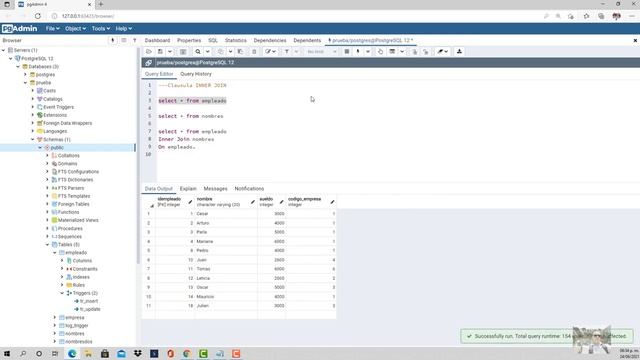Click the Open File toolbar icon

[149, 51]
